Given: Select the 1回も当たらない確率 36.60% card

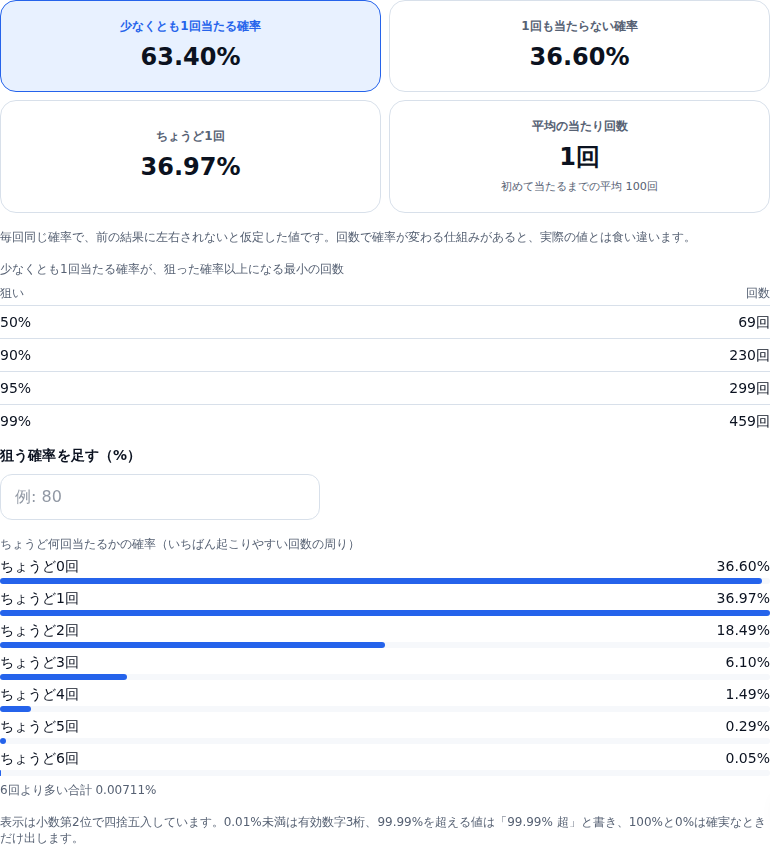Looking at the screenshot, I should point(580,46).
